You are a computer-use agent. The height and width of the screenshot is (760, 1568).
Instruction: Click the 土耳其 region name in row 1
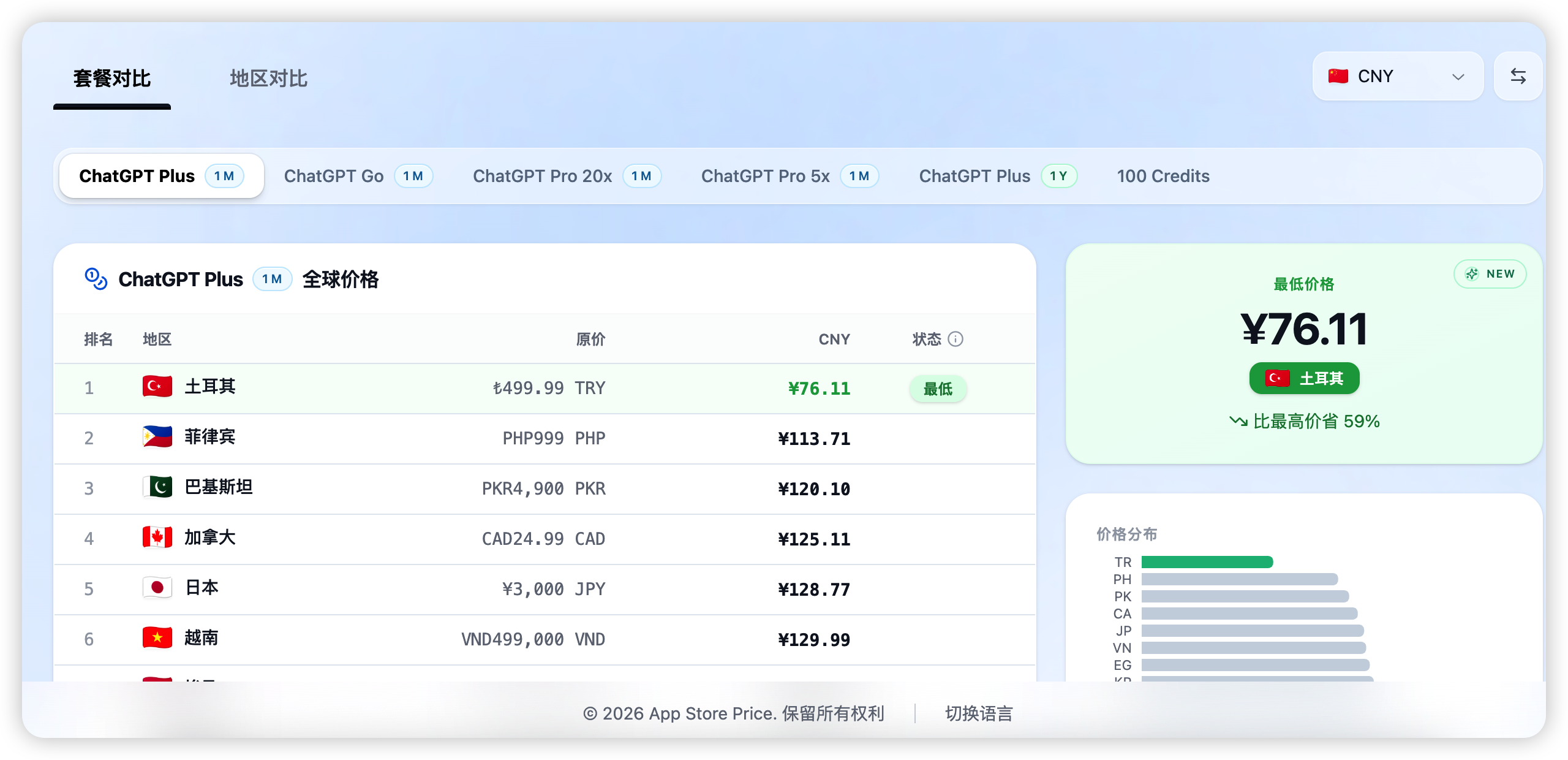(x=210, y=387)
